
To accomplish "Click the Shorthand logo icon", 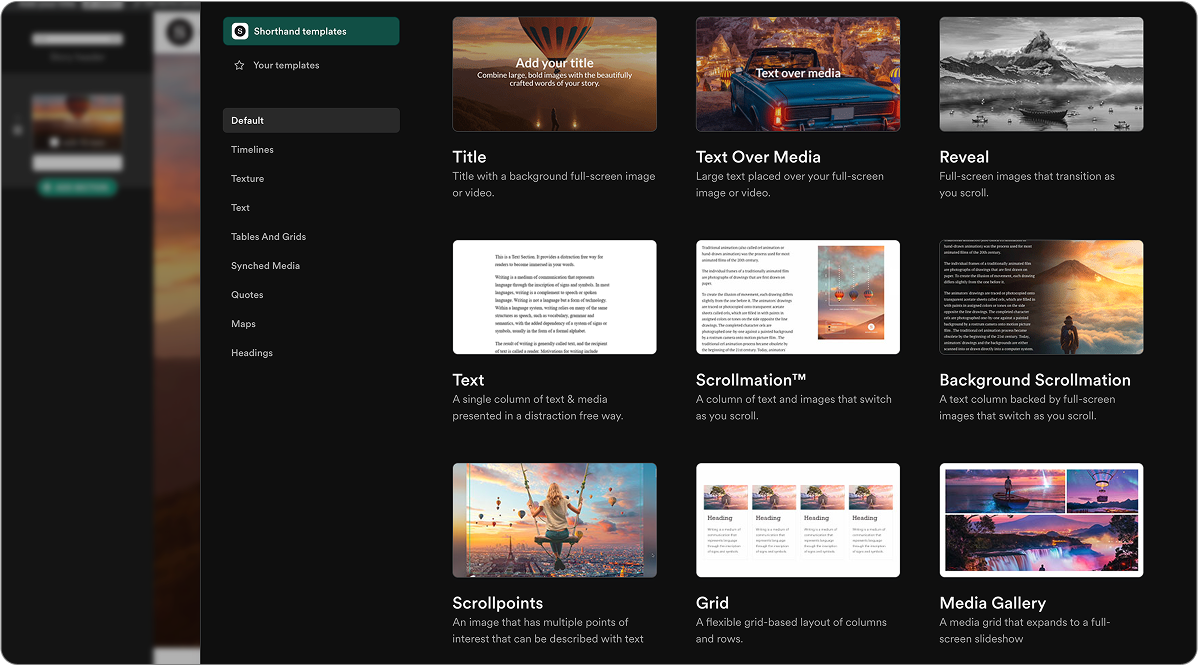I will (x=238, y=31).
